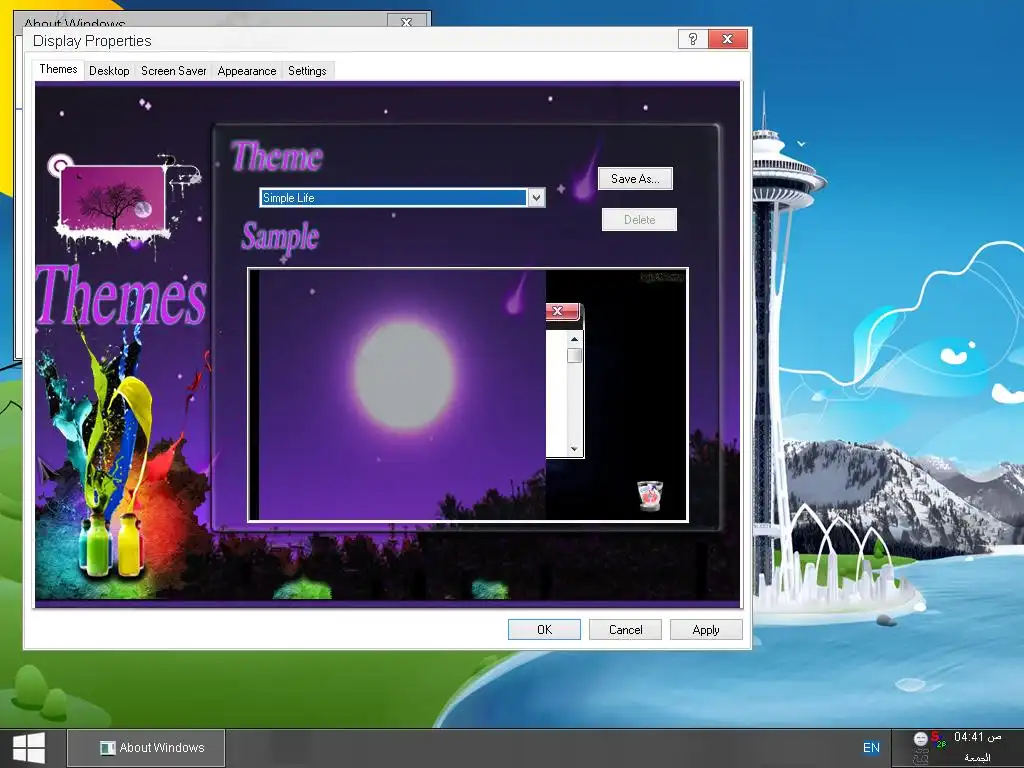Confirm with the OK button
Screen dimensions: 1024x768
point(544,630)
